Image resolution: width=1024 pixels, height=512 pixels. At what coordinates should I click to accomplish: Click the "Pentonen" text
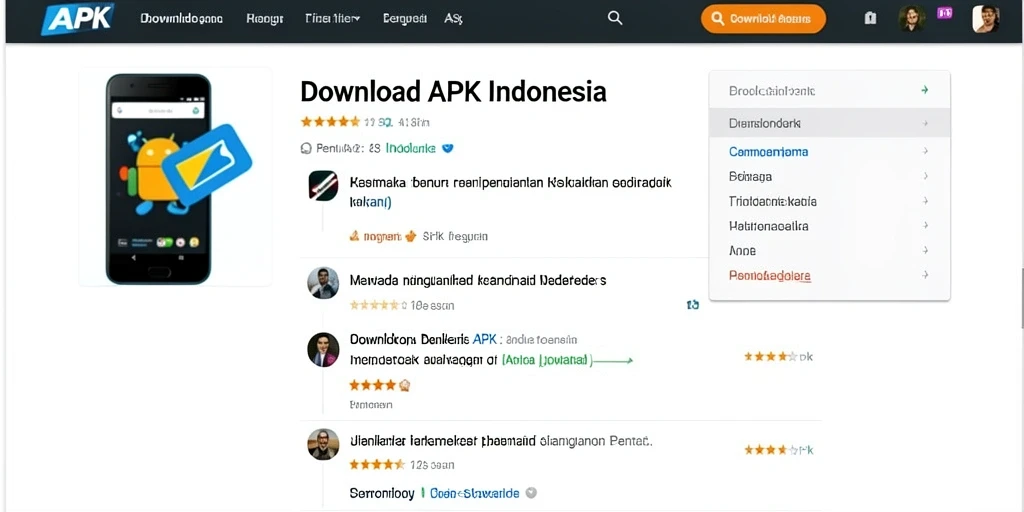[x=371, y=405]
